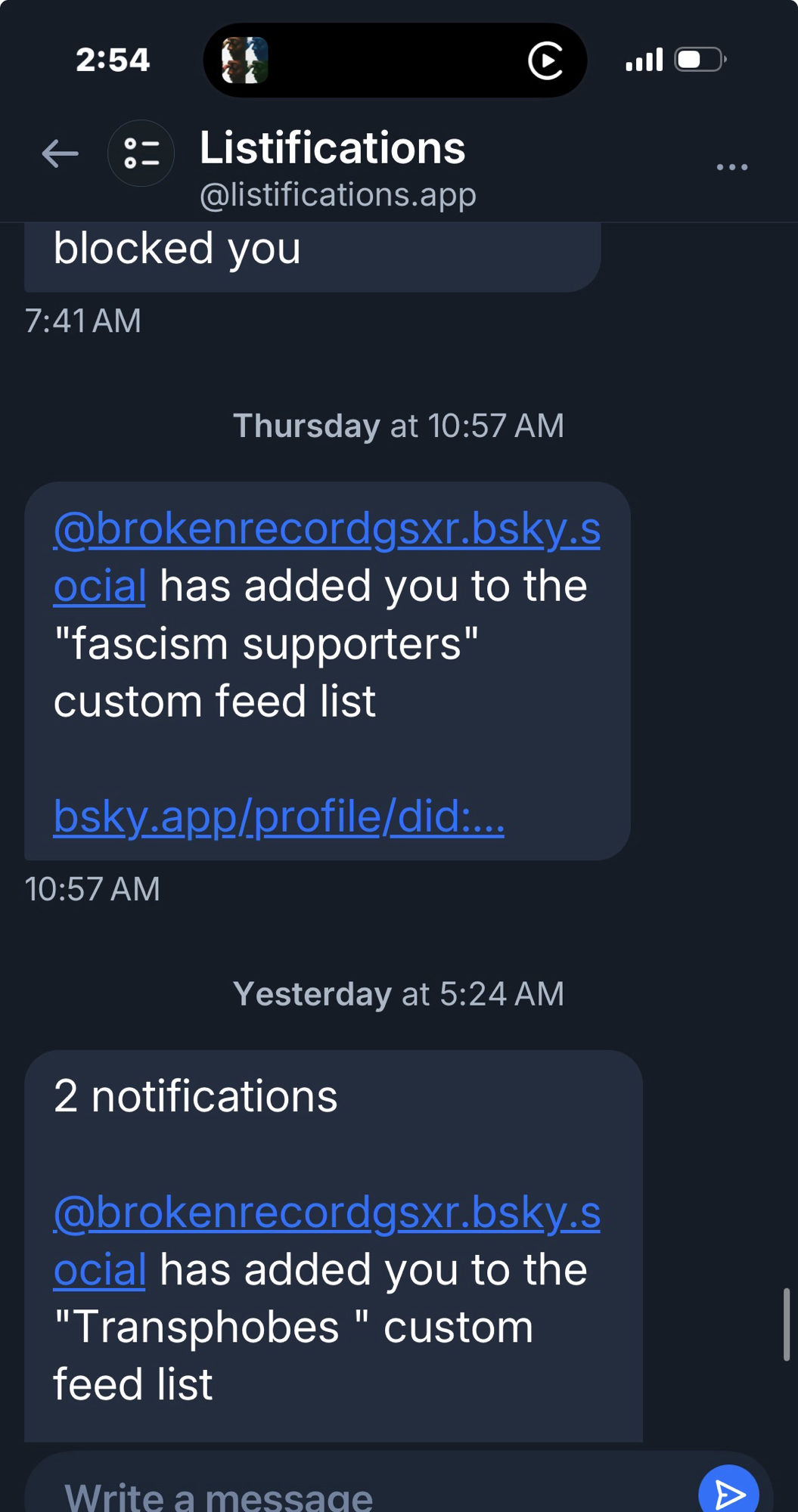Tap the "2 notifications" message text
This screenshot has width=798, height=1512.
coord(195,1096)
